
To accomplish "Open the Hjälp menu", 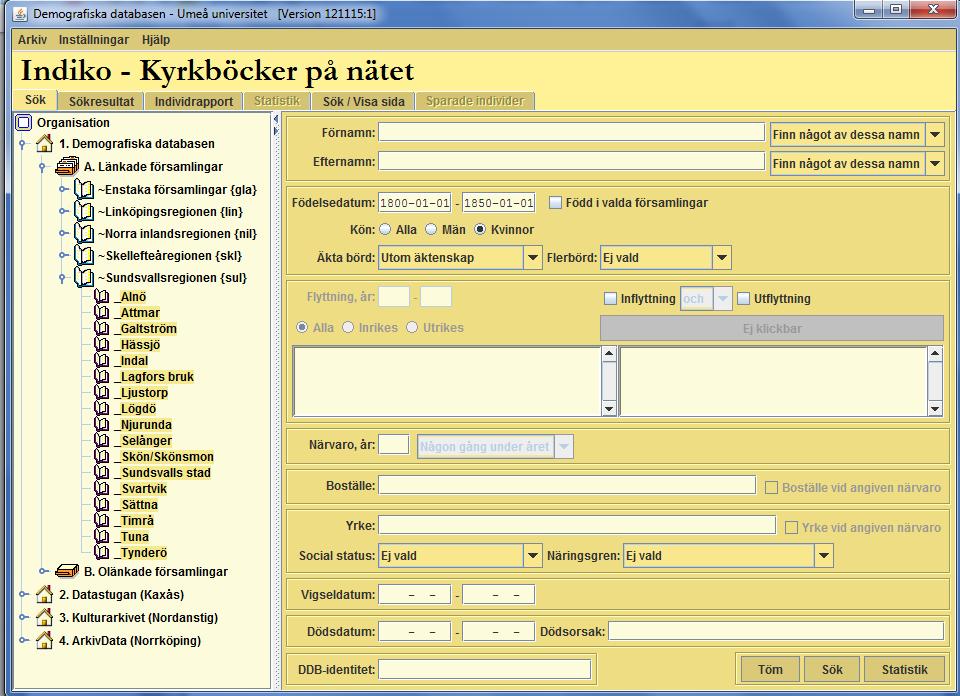I will click(x=156, y=40).
